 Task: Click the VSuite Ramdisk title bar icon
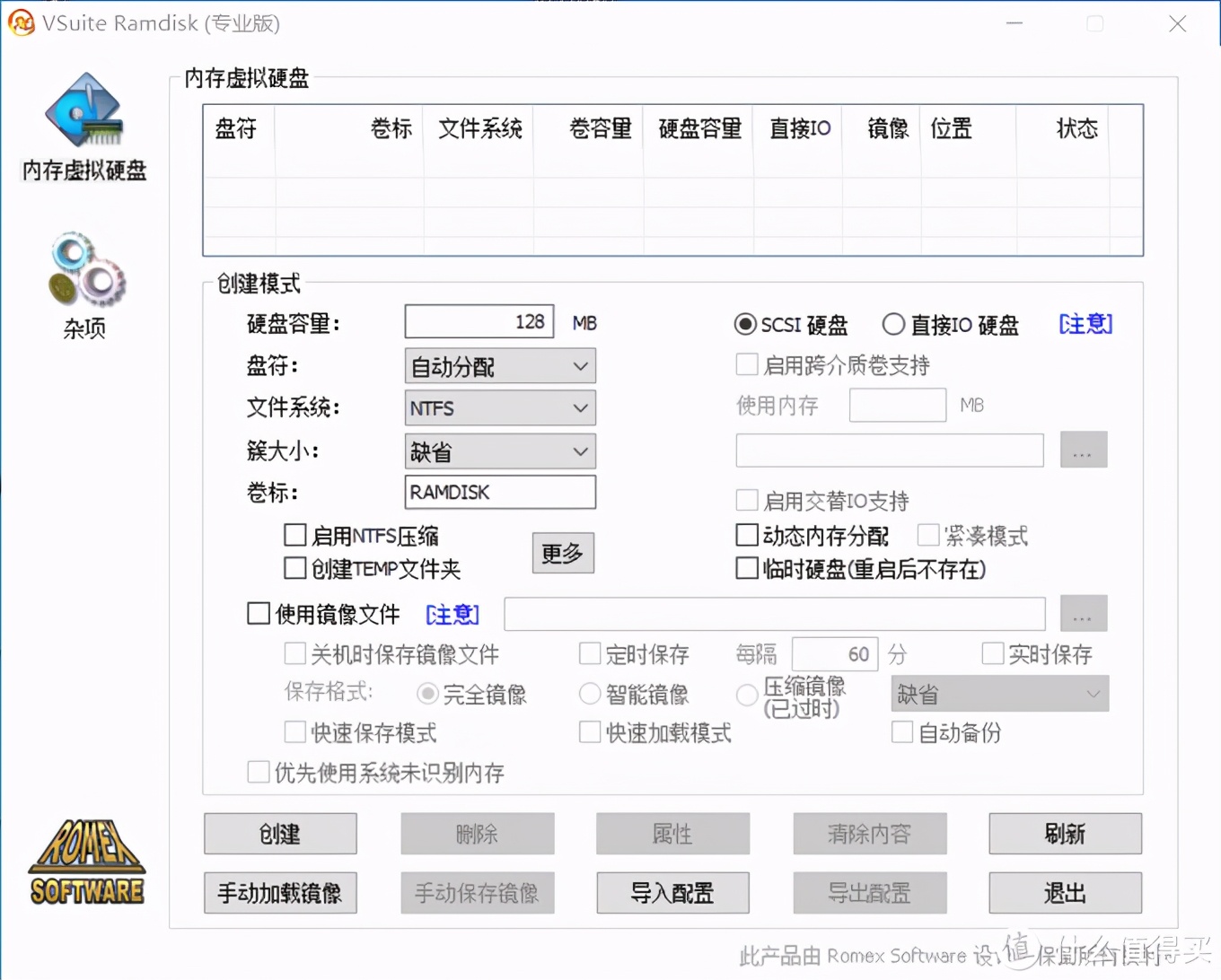(x=21, y=22)
